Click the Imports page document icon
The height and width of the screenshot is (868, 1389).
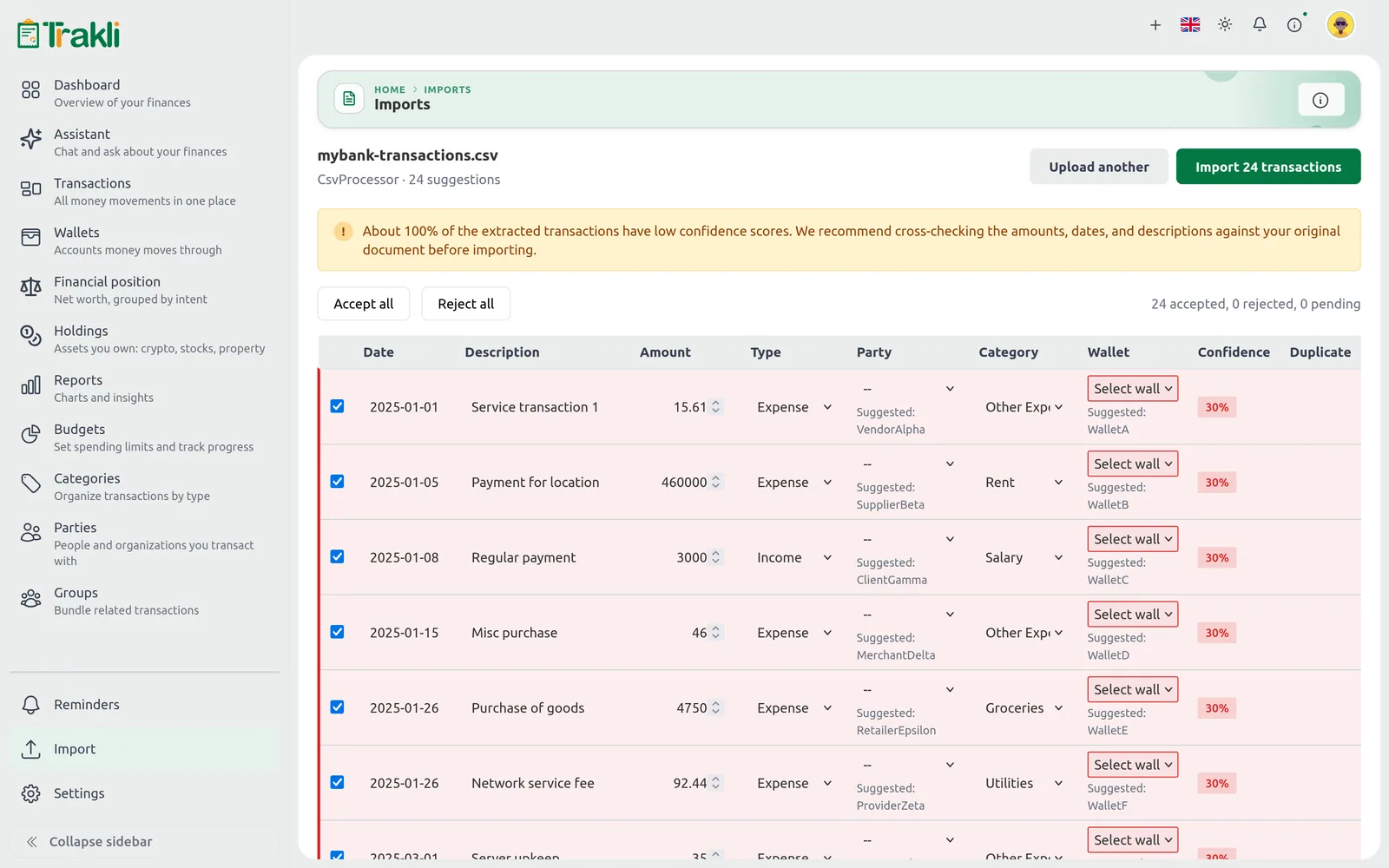349,99
